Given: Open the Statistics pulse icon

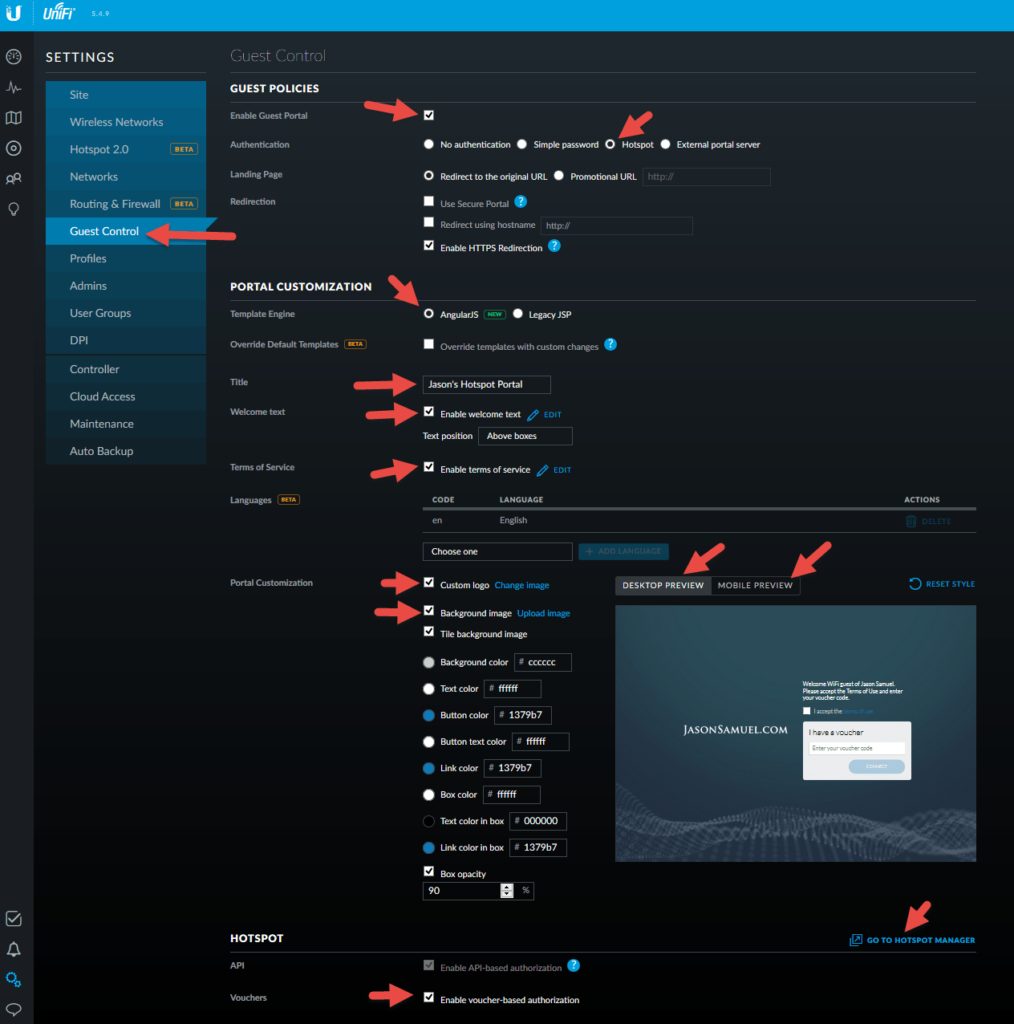Looking at the screenshot, I should pyautogui.click(x=14, y=87).
